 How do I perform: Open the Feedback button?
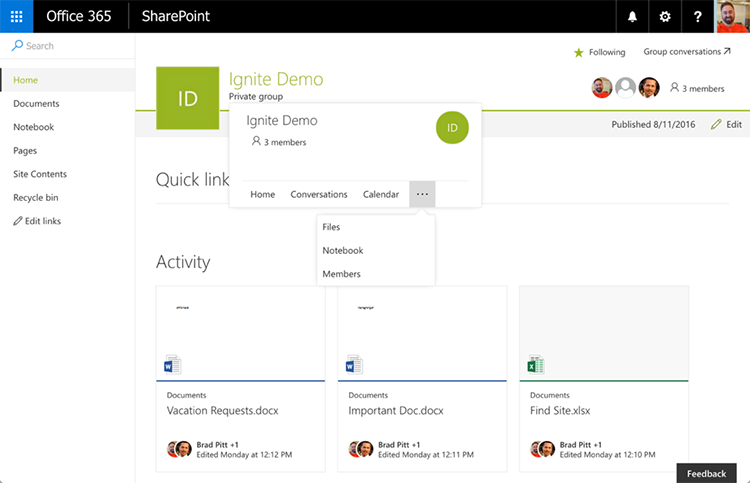point(706,473)
